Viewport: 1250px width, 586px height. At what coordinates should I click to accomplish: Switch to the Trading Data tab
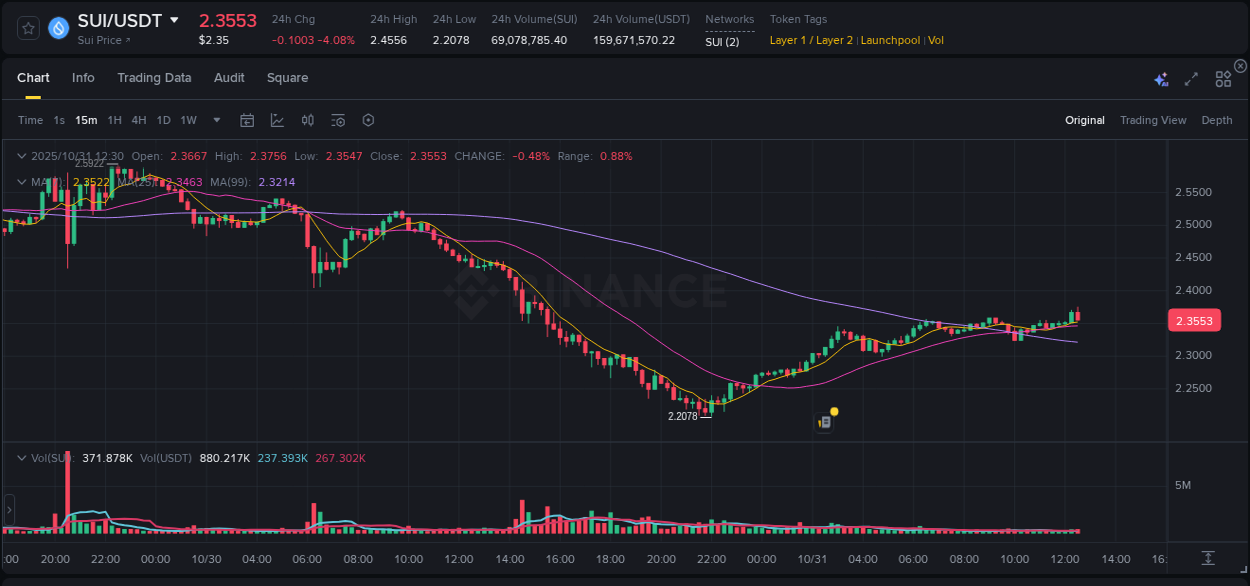tap(154, 77)
